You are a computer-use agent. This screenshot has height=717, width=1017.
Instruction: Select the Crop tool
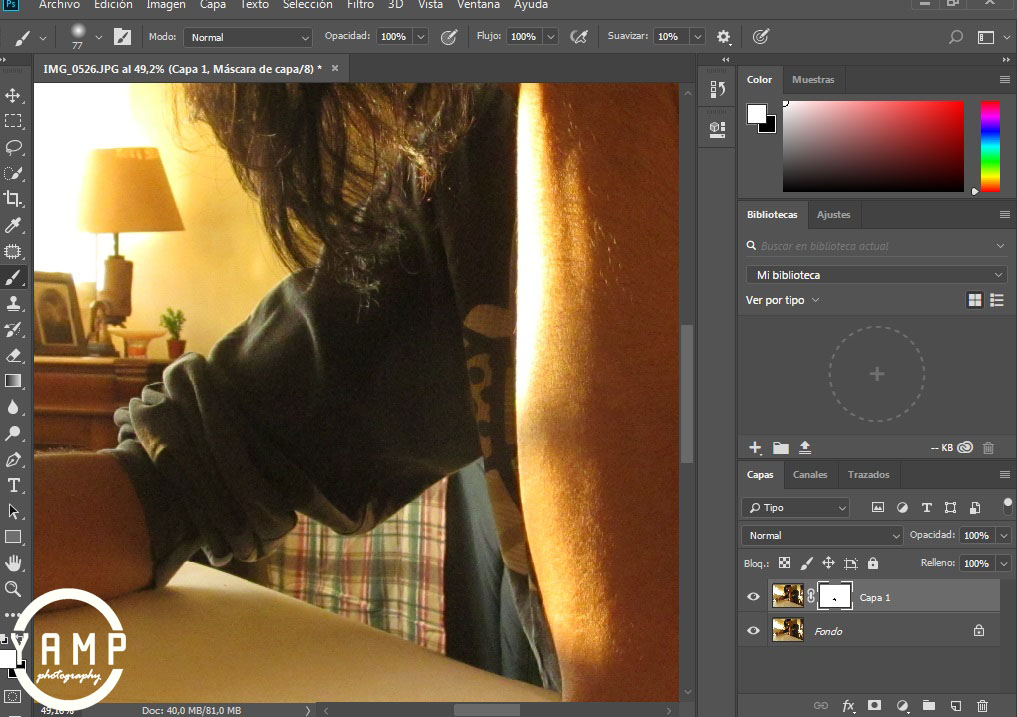click(13, 199)
